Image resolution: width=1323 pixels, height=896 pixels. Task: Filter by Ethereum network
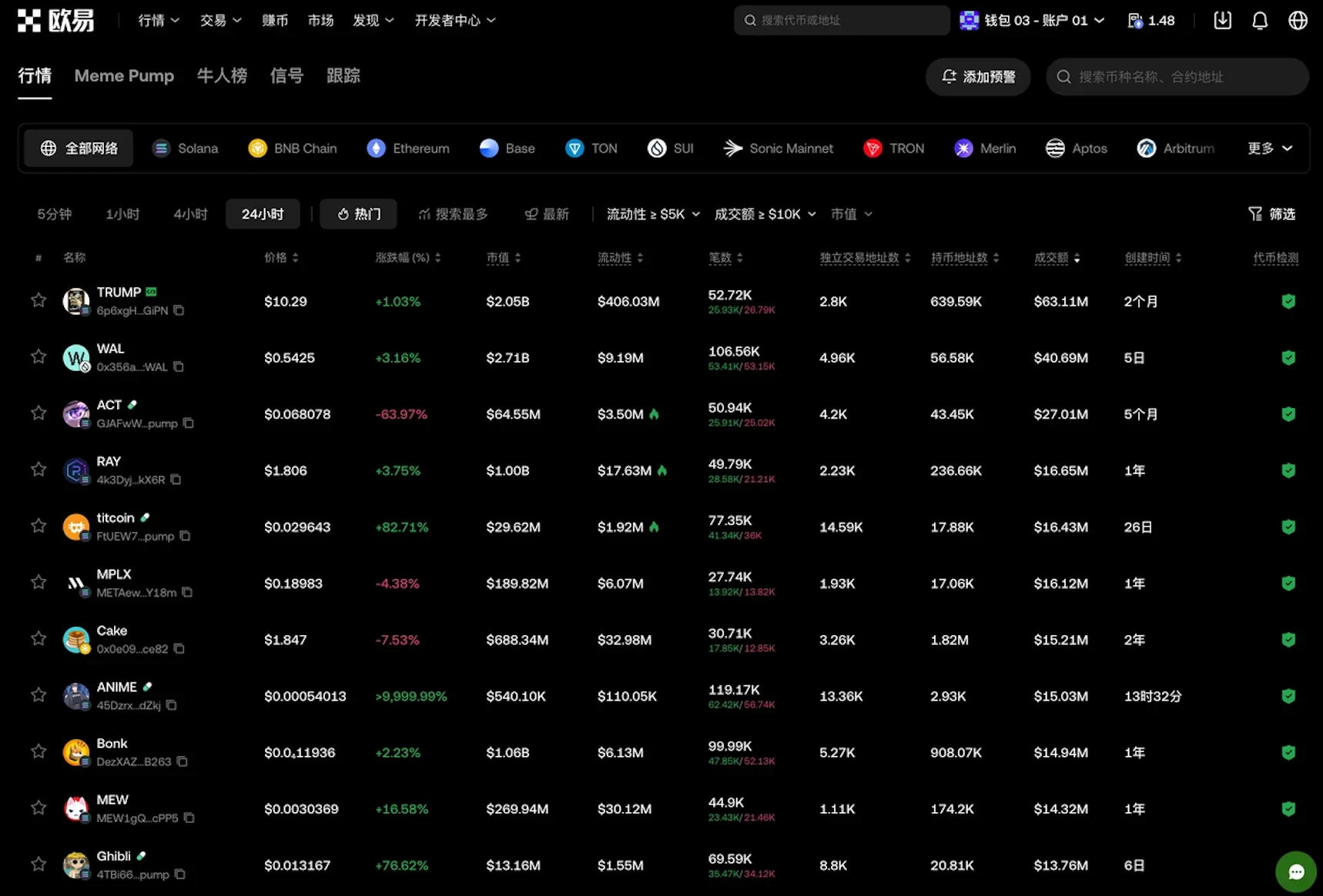point(408,149)
